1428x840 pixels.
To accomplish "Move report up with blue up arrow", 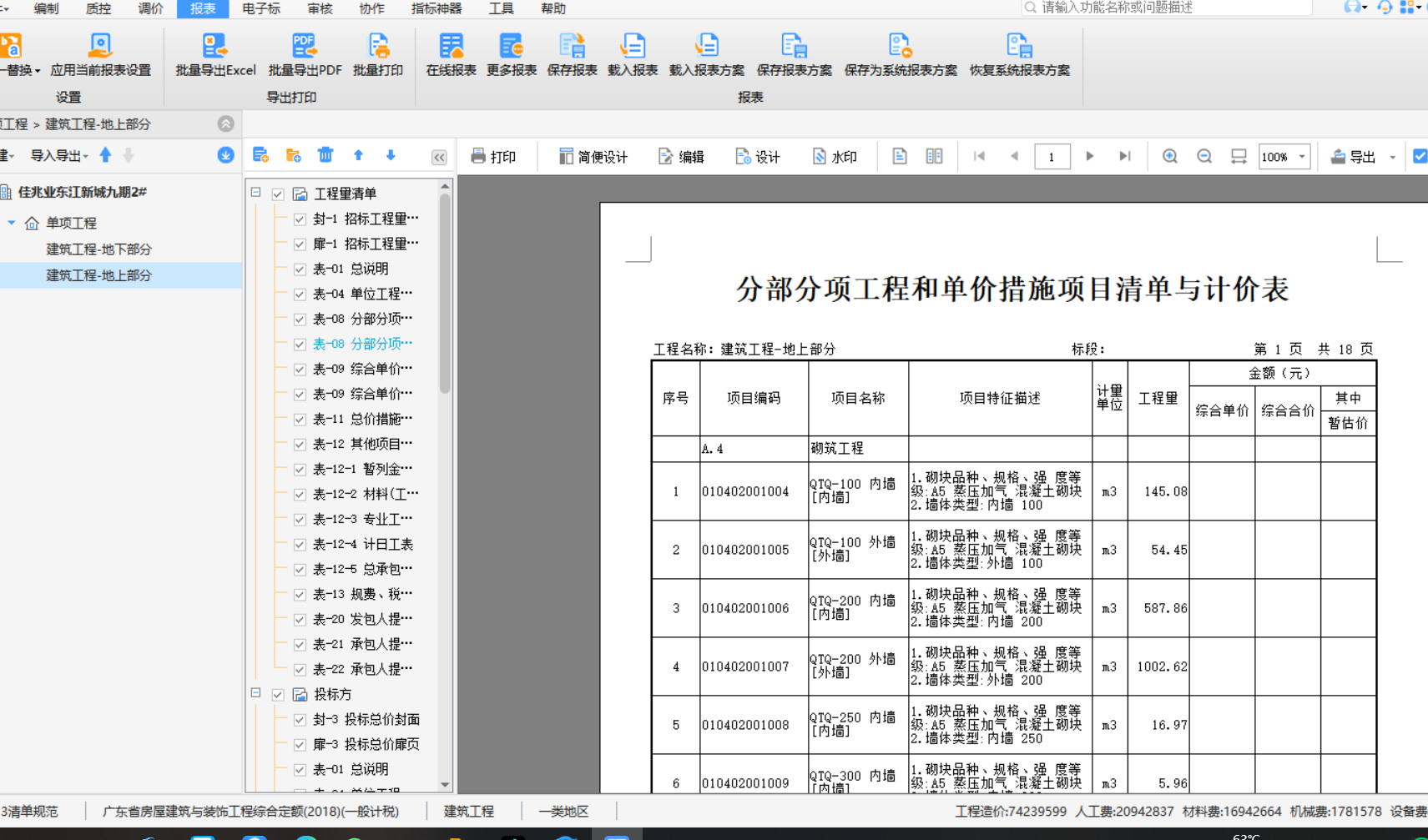I will (358, 155).
